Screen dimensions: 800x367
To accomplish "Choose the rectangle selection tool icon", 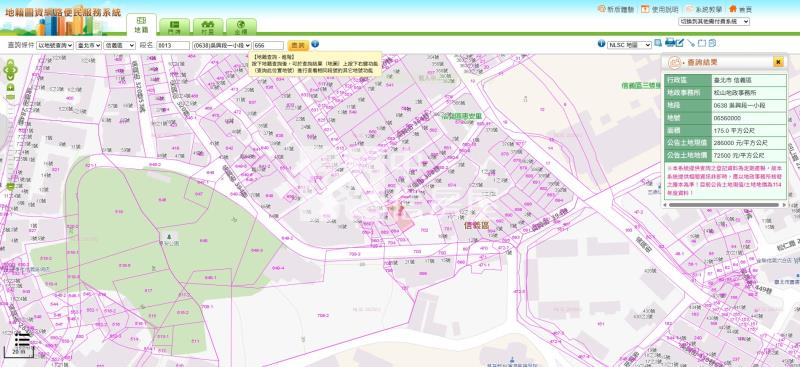I will pos(702,43).
